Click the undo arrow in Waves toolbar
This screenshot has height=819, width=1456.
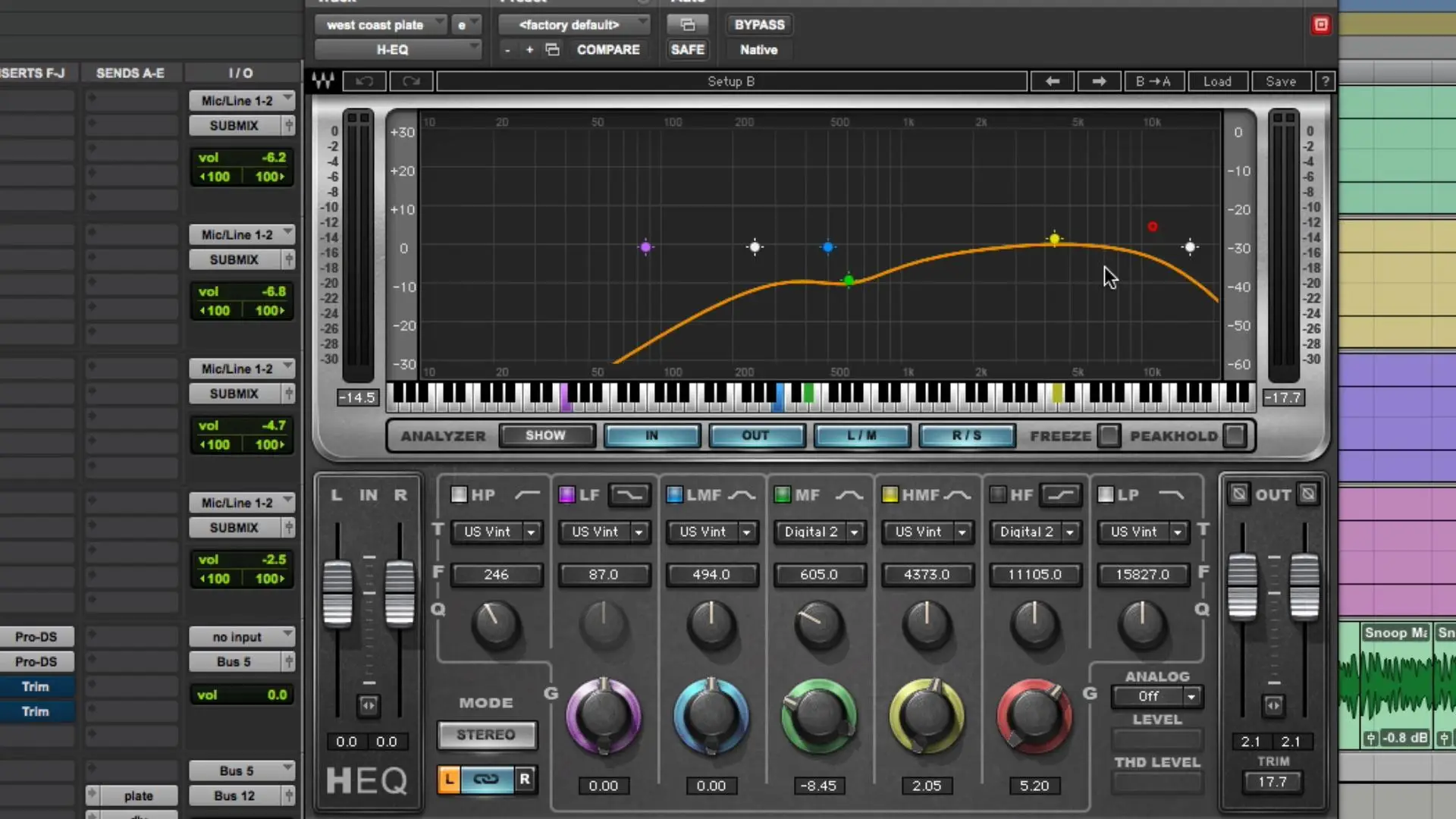click(365, 81)
